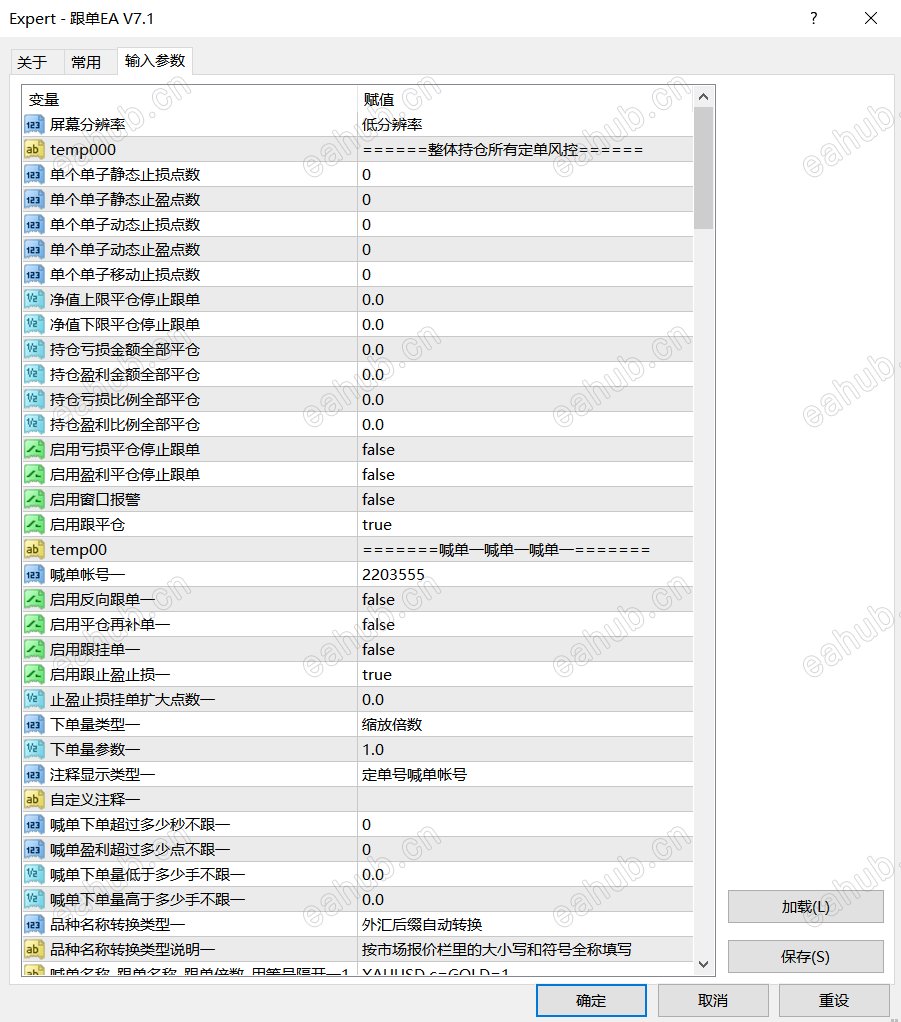Screen dimensions: 901x1022
Task: Click the 加载(L) button
Action: click(x=806, y=907)
